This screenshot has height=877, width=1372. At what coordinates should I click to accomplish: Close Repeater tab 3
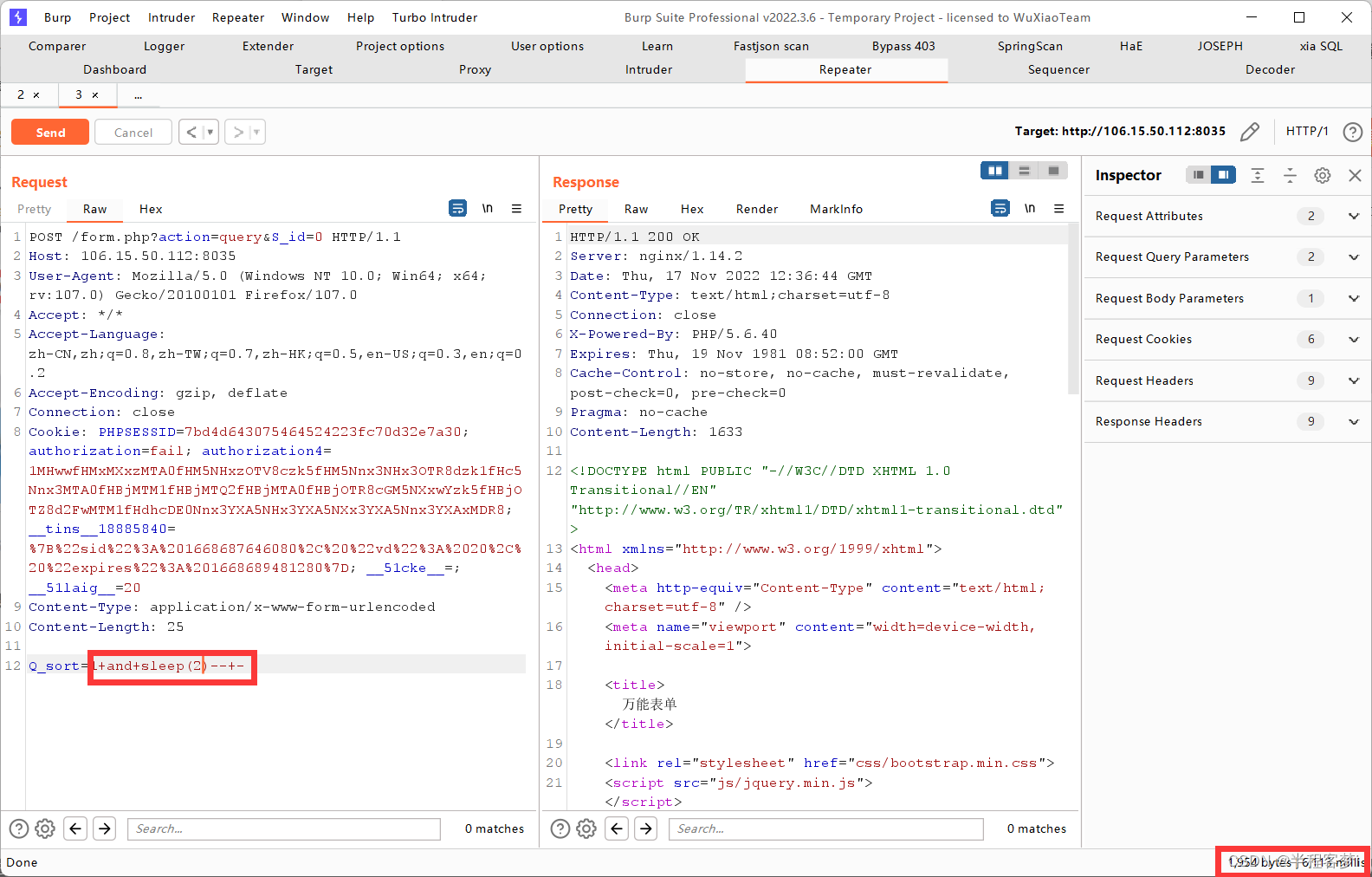(x=95, y=95)
